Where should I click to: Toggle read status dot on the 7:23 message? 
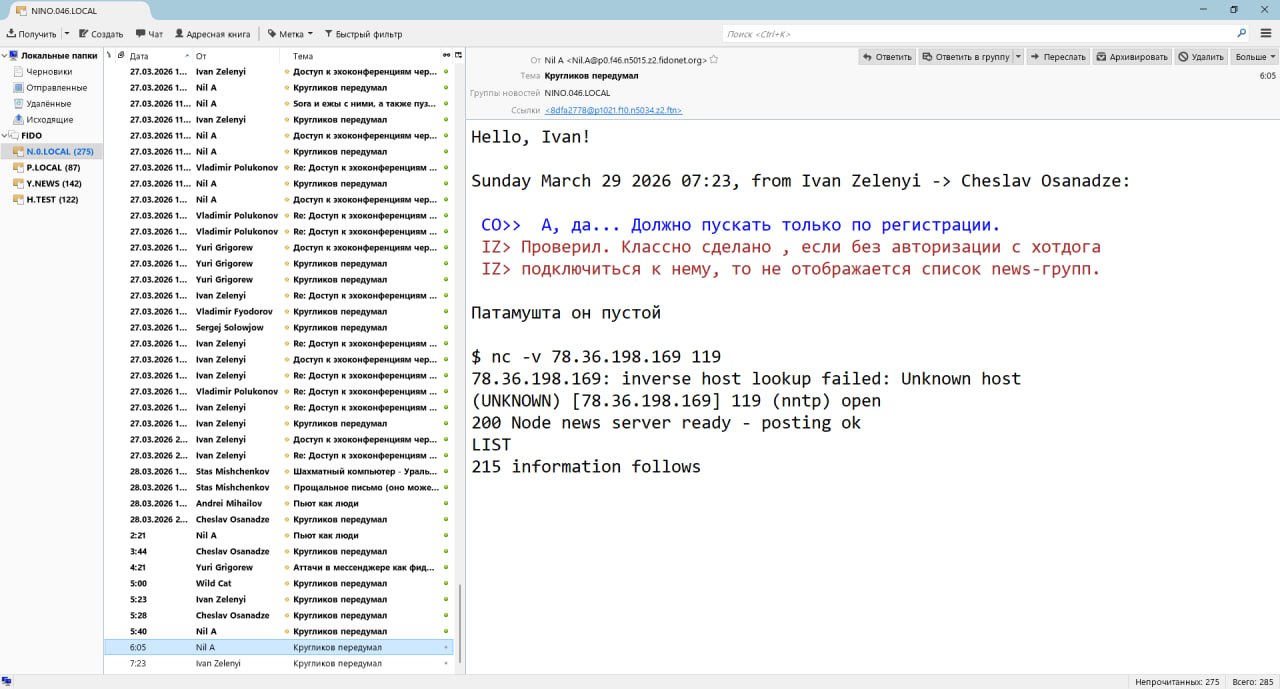(446, 663)
